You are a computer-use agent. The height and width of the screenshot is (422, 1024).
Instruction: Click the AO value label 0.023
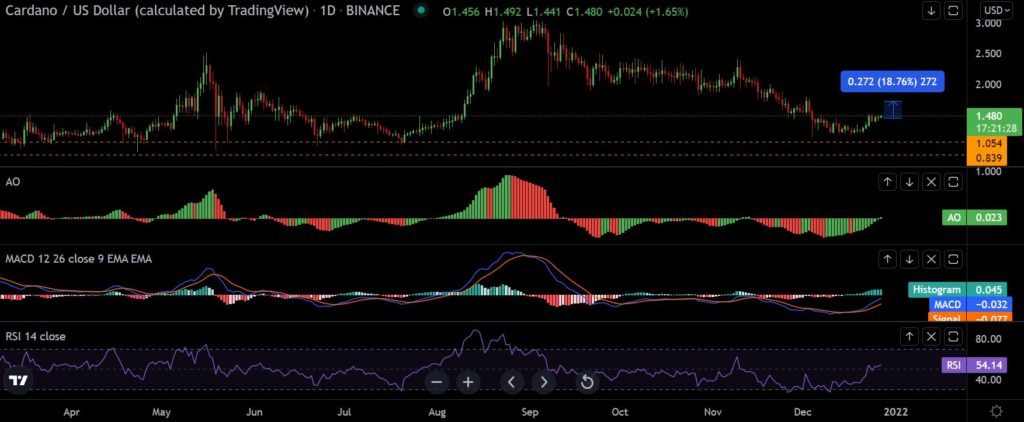pyautogui.click(x=974, y=218)
